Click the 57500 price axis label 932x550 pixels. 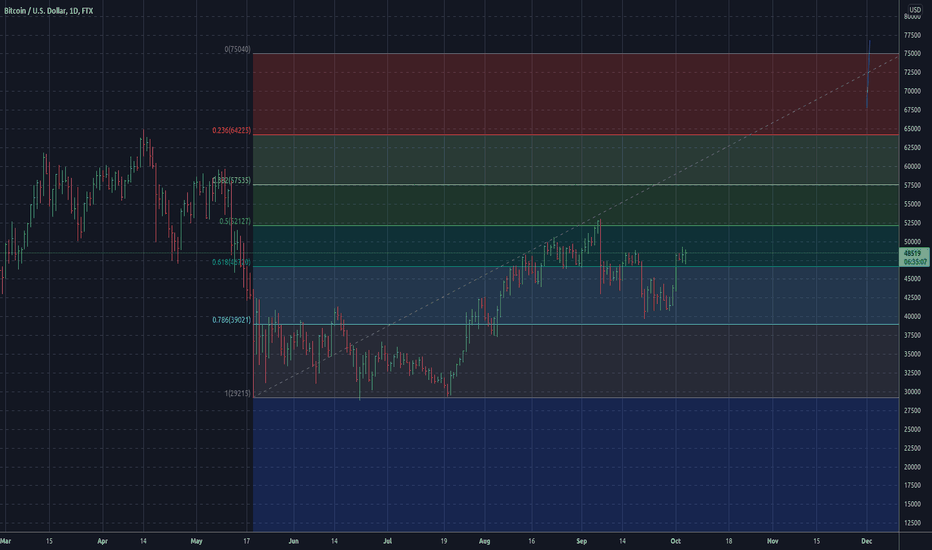click(912, 186)
